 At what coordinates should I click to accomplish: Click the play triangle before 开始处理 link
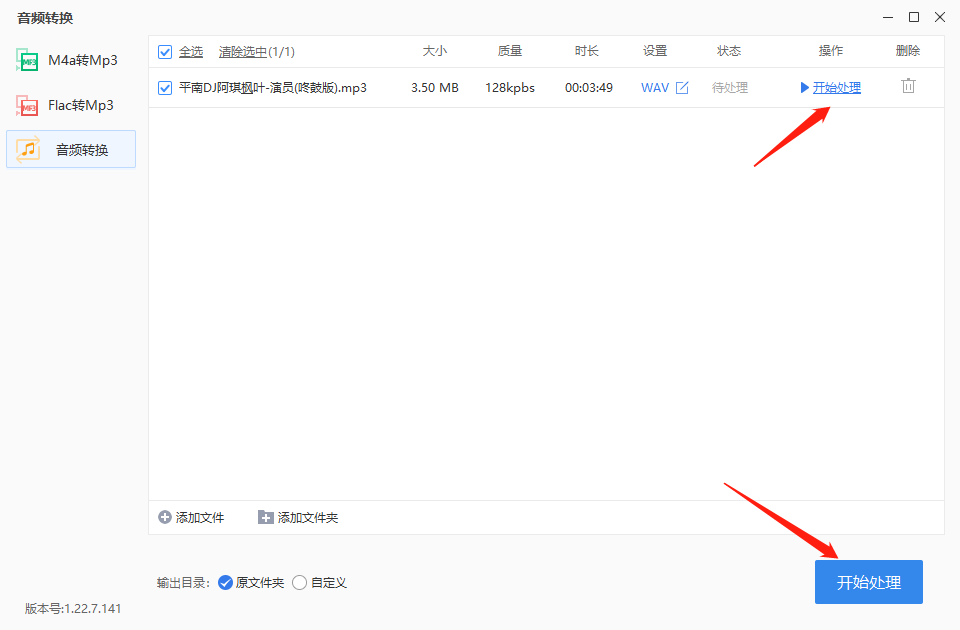click(x=804, y=88)
